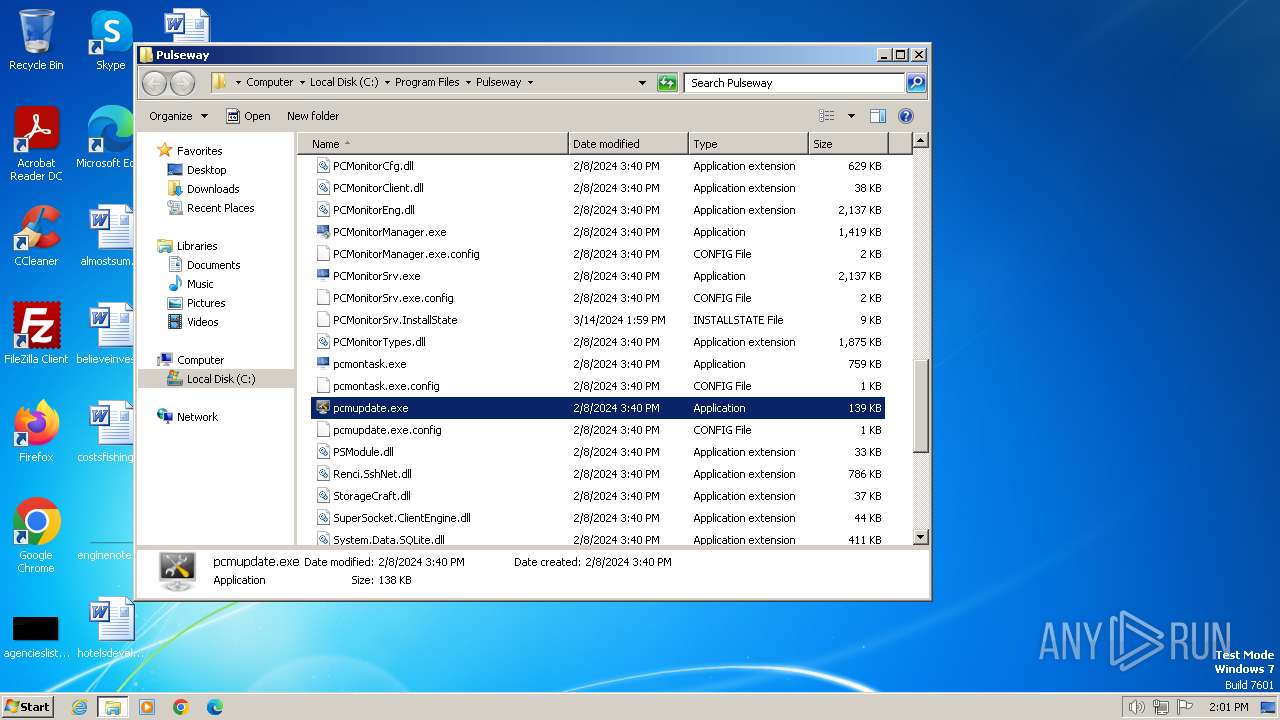Click the taskbar clock showing 2:01 PM
1280x720 pixels.
point(1228,707)
